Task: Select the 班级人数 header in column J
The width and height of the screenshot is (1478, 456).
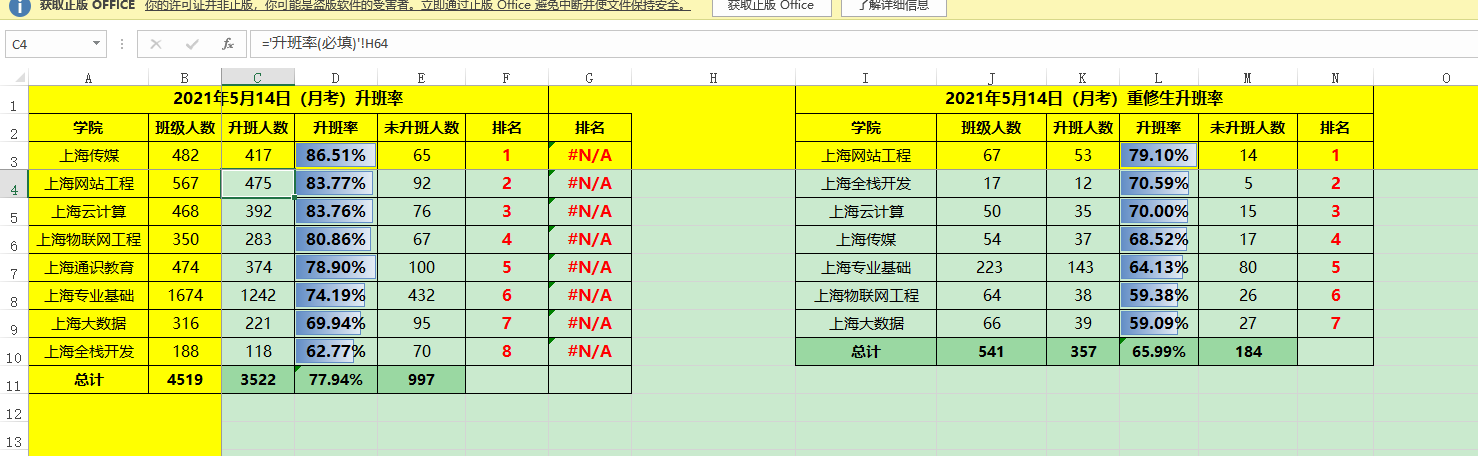Action: pyautogui.click(x=991, y=128)
